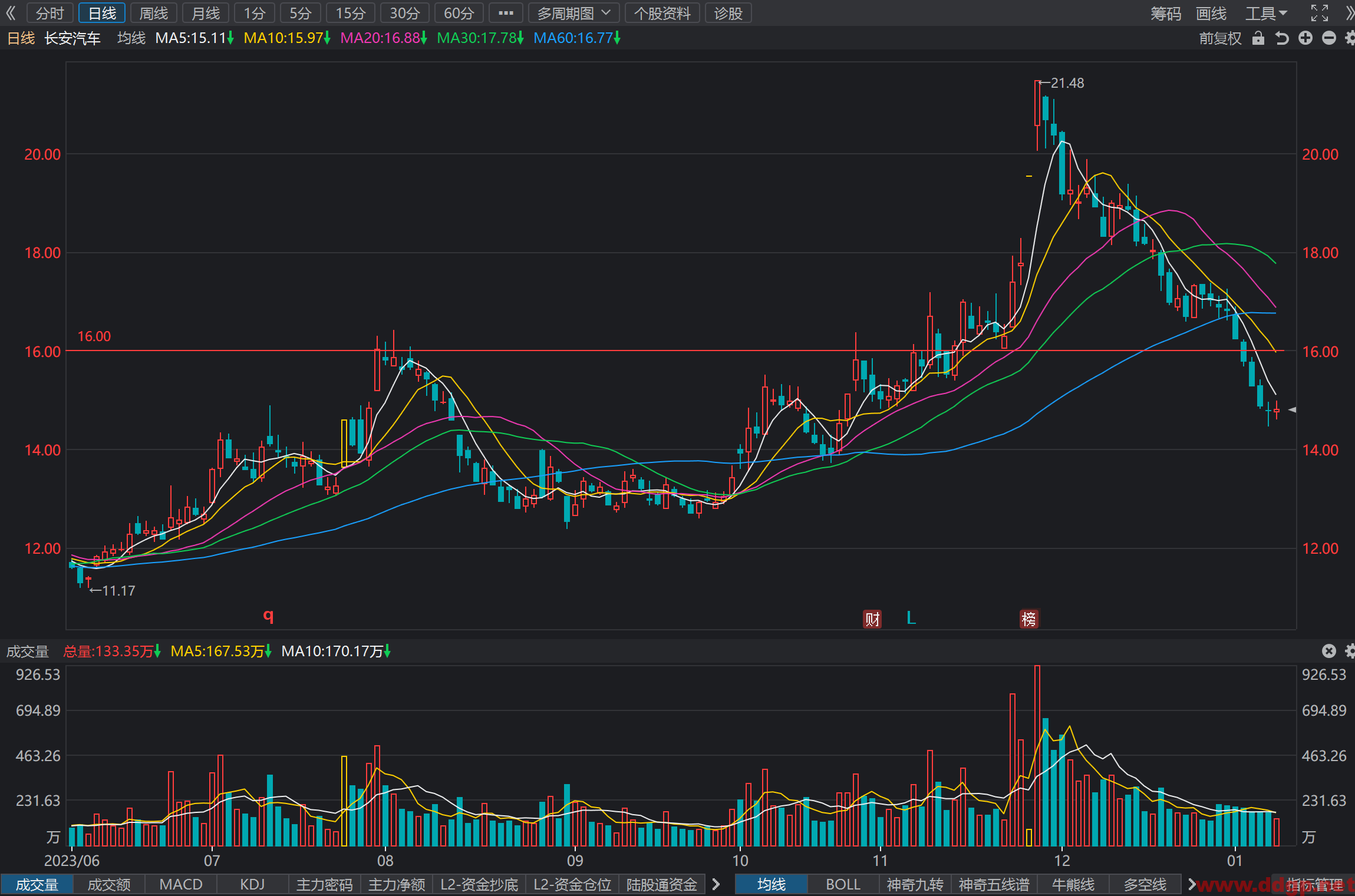The height and width of the screenshot is (896, 1355).
Task: Open 陆股通资金 indicator tab
Action: (x=662, y=885)
